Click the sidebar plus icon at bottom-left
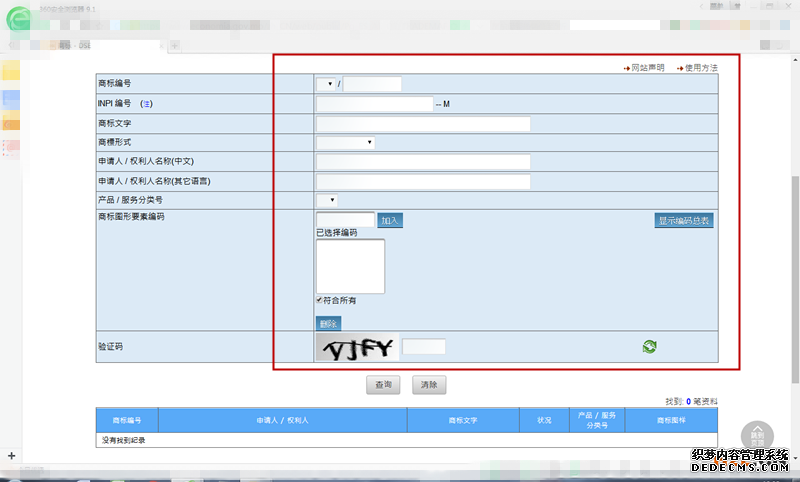The height and width of the screenshot is (482, 800). [x=11, y=455]
